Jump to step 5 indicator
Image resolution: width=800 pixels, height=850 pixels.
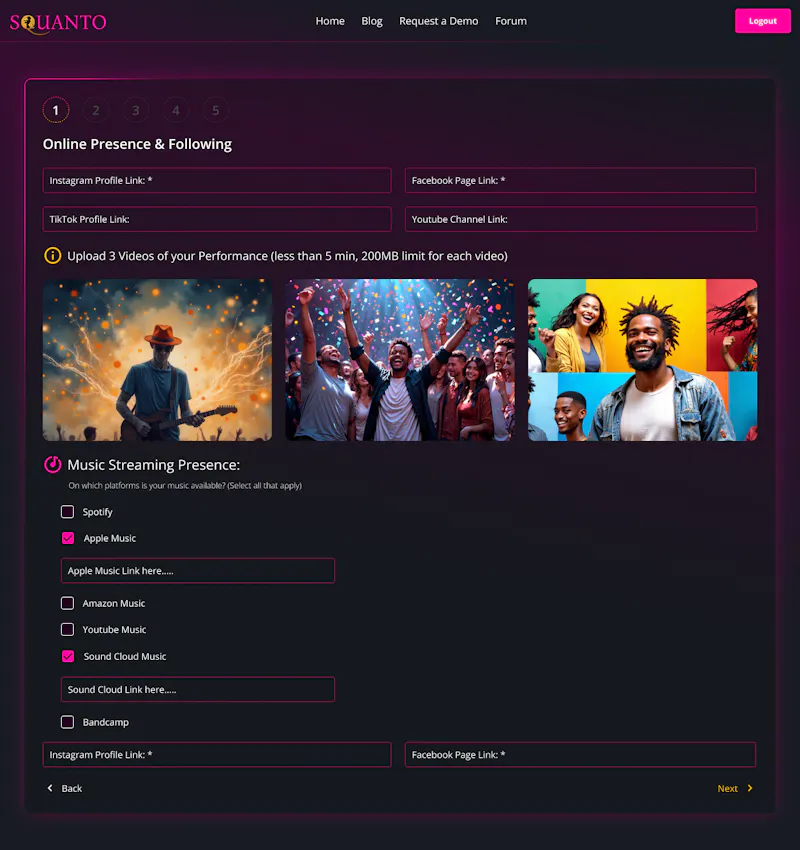tap(216, 111)
